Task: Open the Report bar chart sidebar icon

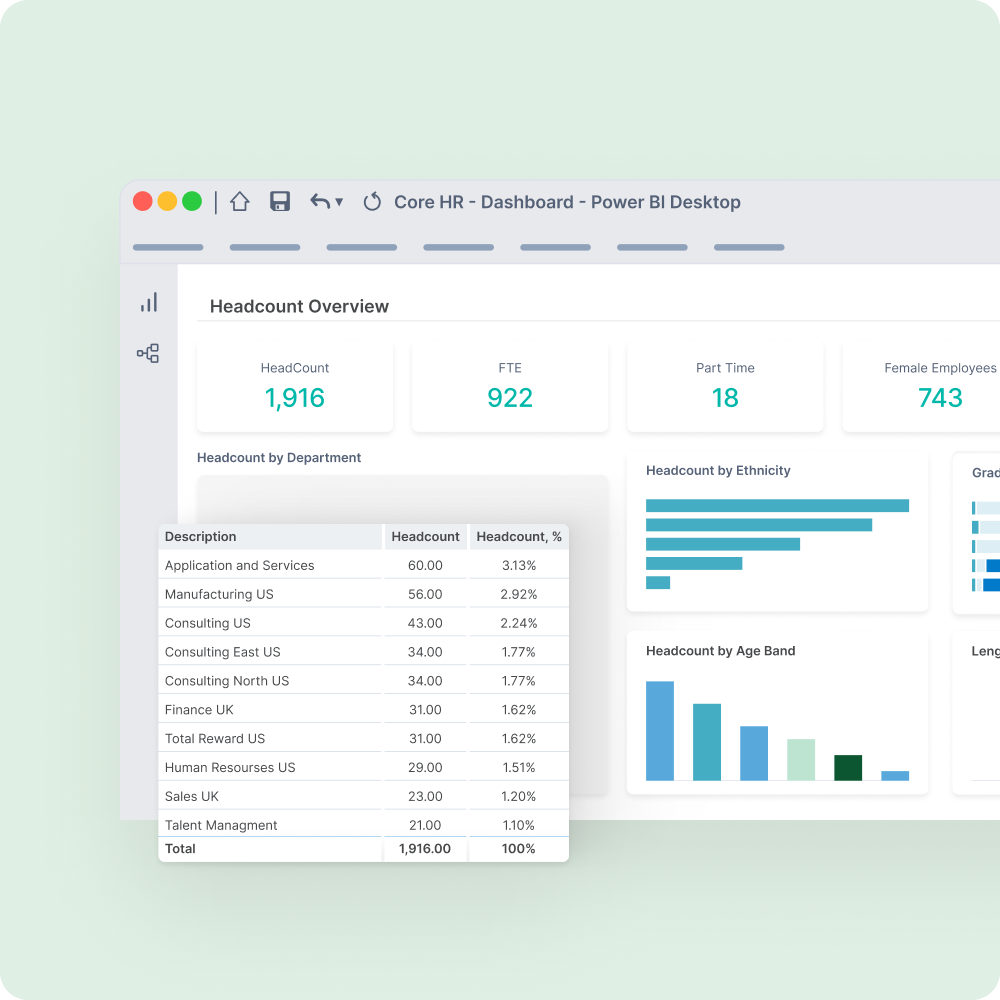Action: tap(149, 303)
